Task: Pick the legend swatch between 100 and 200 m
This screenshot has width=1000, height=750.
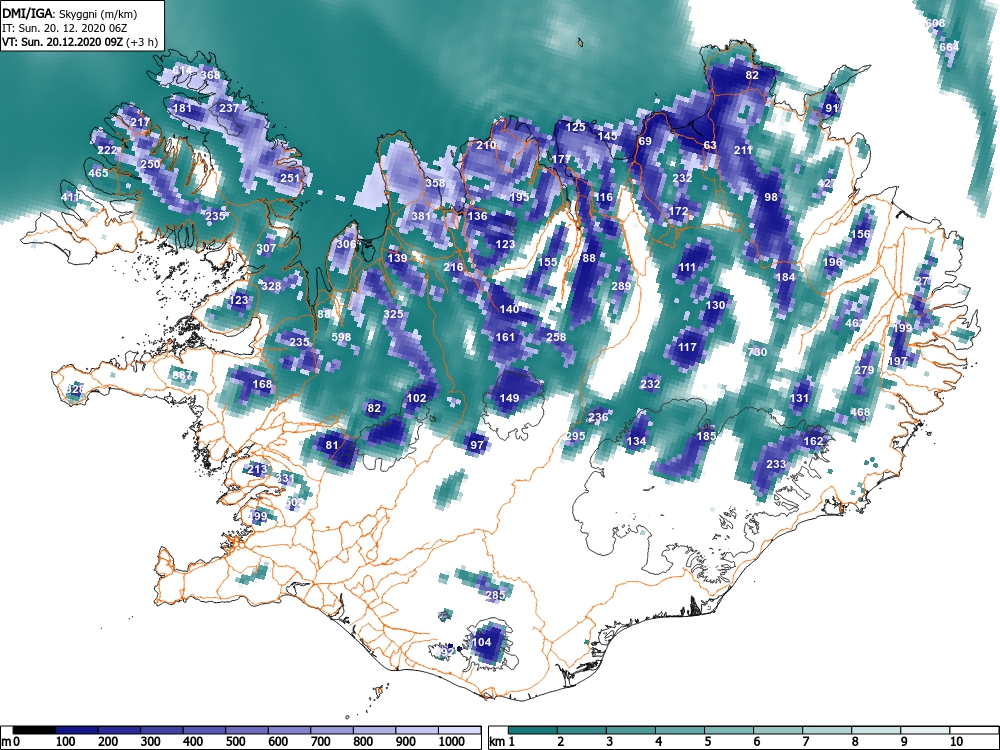Action: click(77, 731)
